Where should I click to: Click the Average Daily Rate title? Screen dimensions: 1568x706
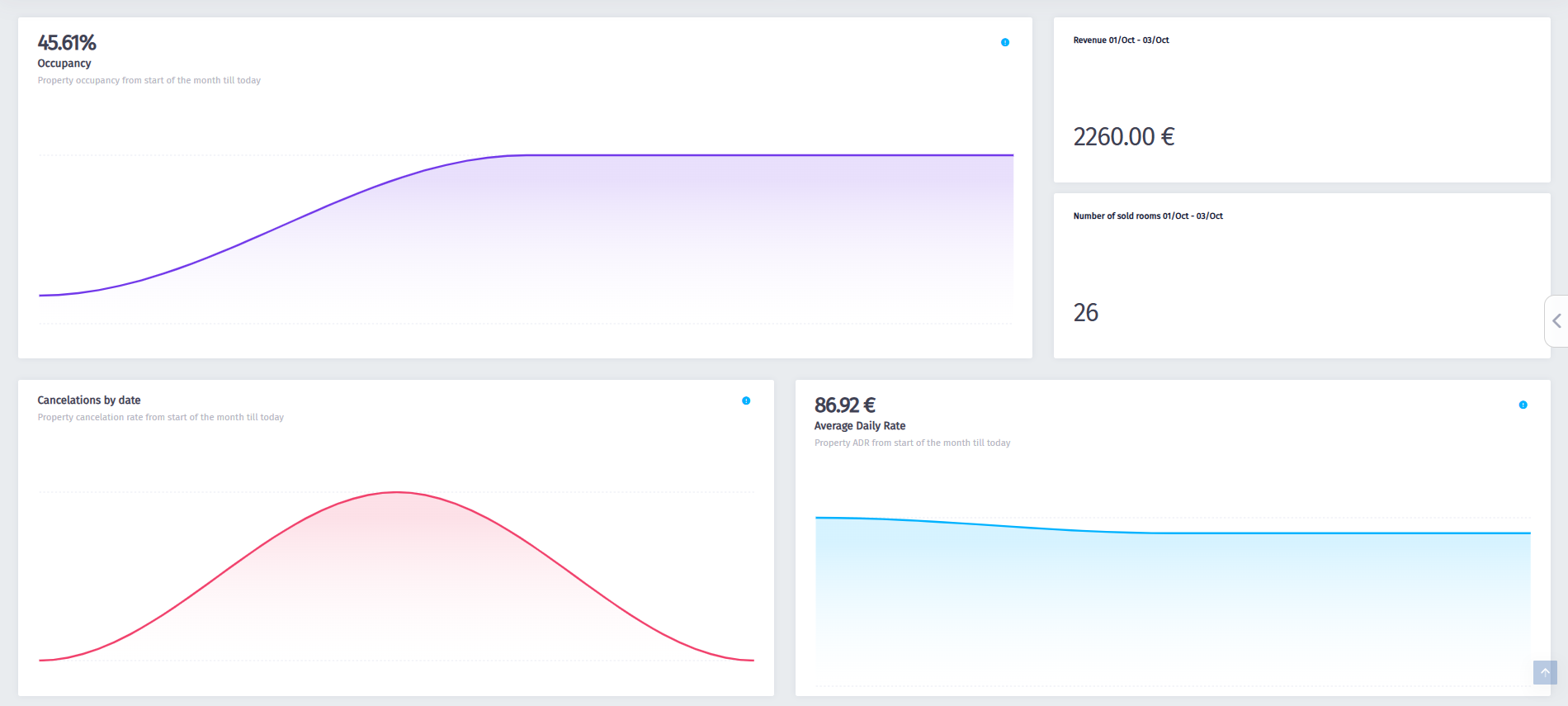tap(860, 426)
